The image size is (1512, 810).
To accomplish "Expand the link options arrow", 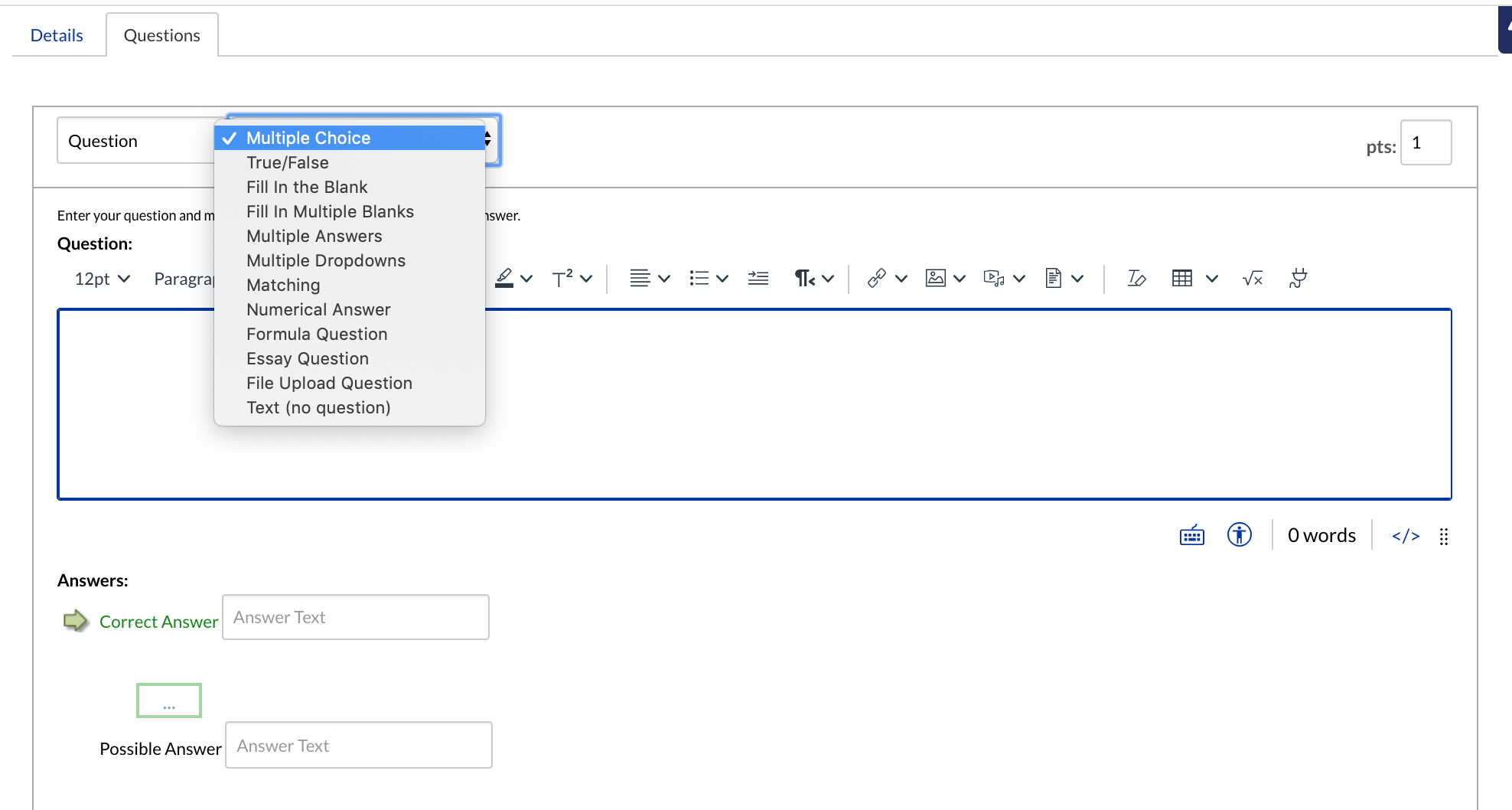I will 901,279.
